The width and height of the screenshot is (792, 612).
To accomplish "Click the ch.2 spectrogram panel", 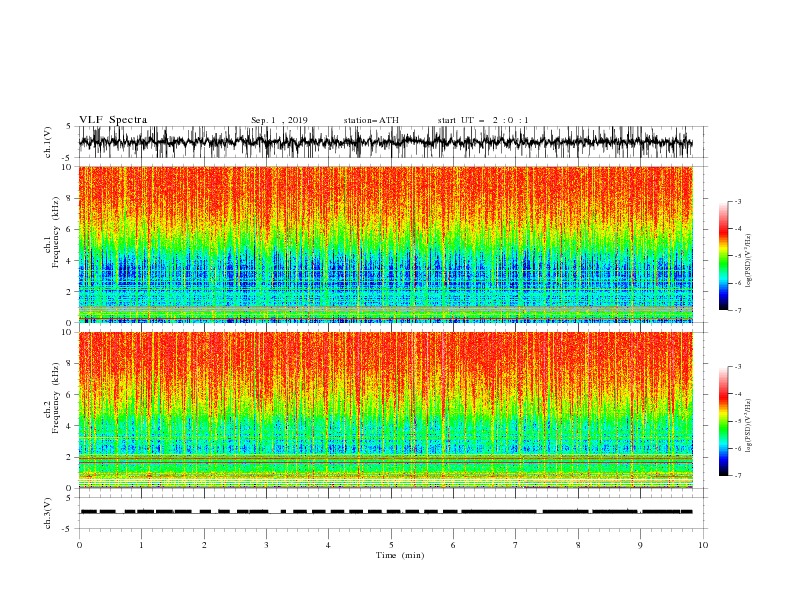I will point(386,410).
